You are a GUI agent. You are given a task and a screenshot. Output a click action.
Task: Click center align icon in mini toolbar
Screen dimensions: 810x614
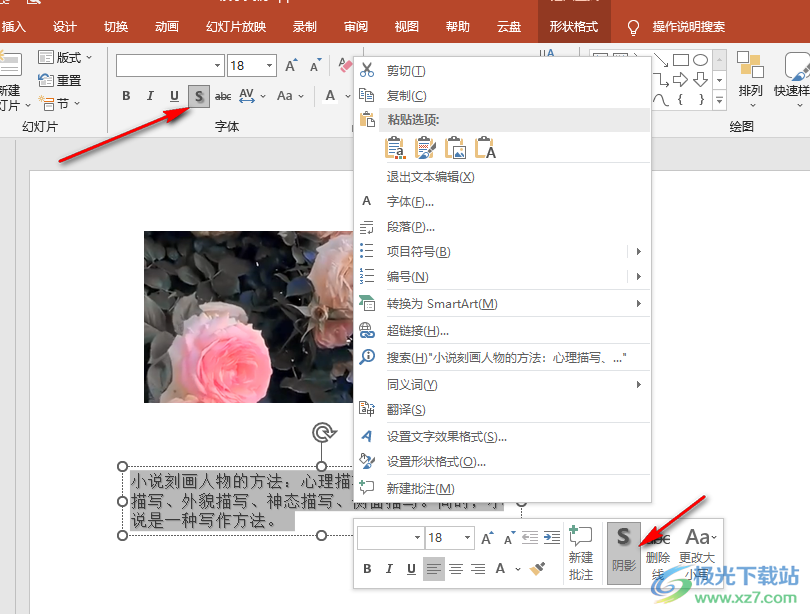point(455,569)
